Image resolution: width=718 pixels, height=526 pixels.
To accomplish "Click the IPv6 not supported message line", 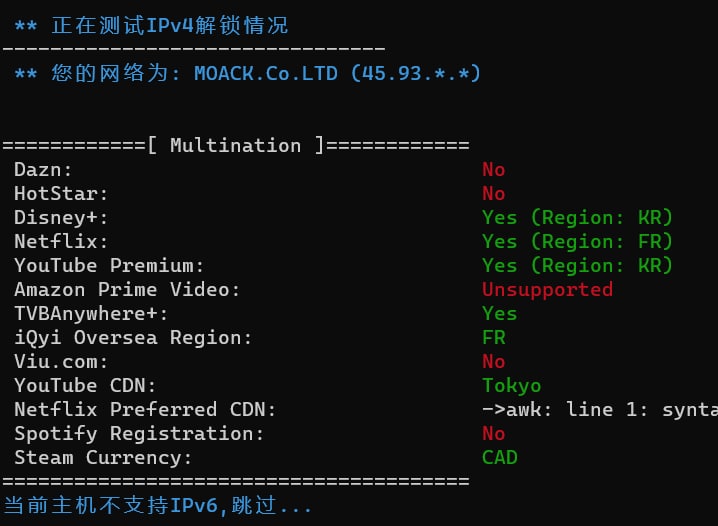I will point(158,505).
